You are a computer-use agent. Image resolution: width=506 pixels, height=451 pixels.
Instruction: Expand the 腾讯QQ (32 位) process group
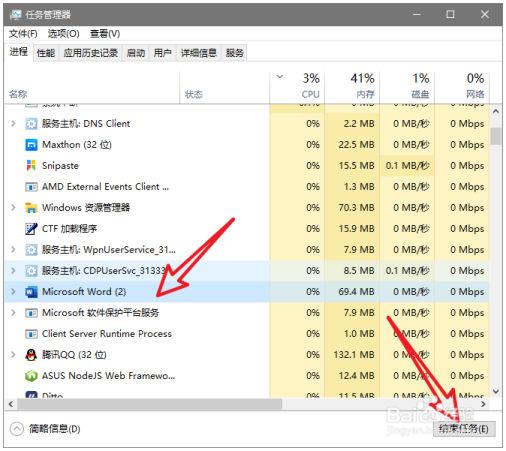pos(13,355)
